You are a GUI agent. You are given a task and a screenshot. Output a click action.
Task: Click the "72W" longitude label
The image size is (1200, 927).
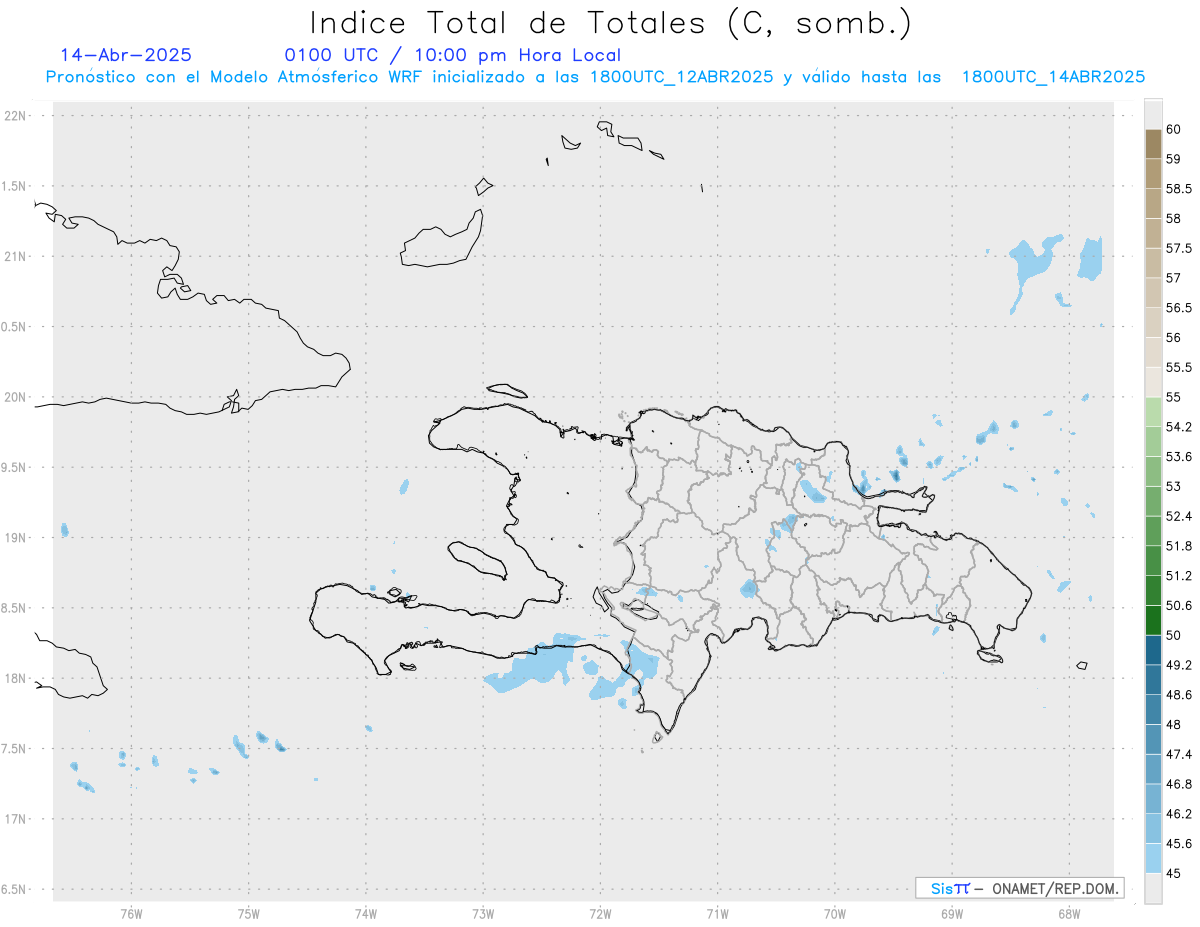point(600,914)
